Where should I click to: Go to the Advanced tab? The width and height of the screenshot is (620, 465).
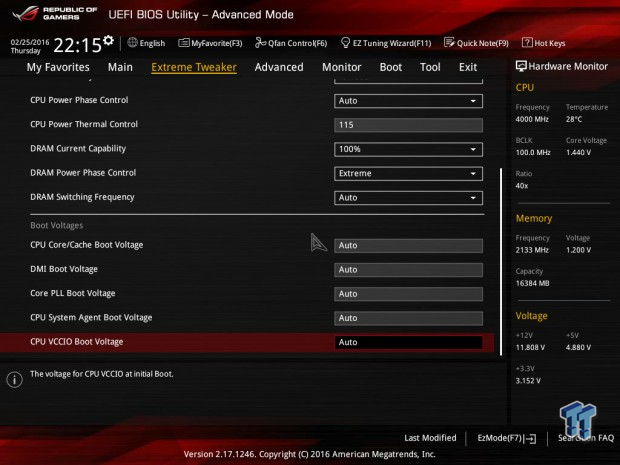click(279, 67)
